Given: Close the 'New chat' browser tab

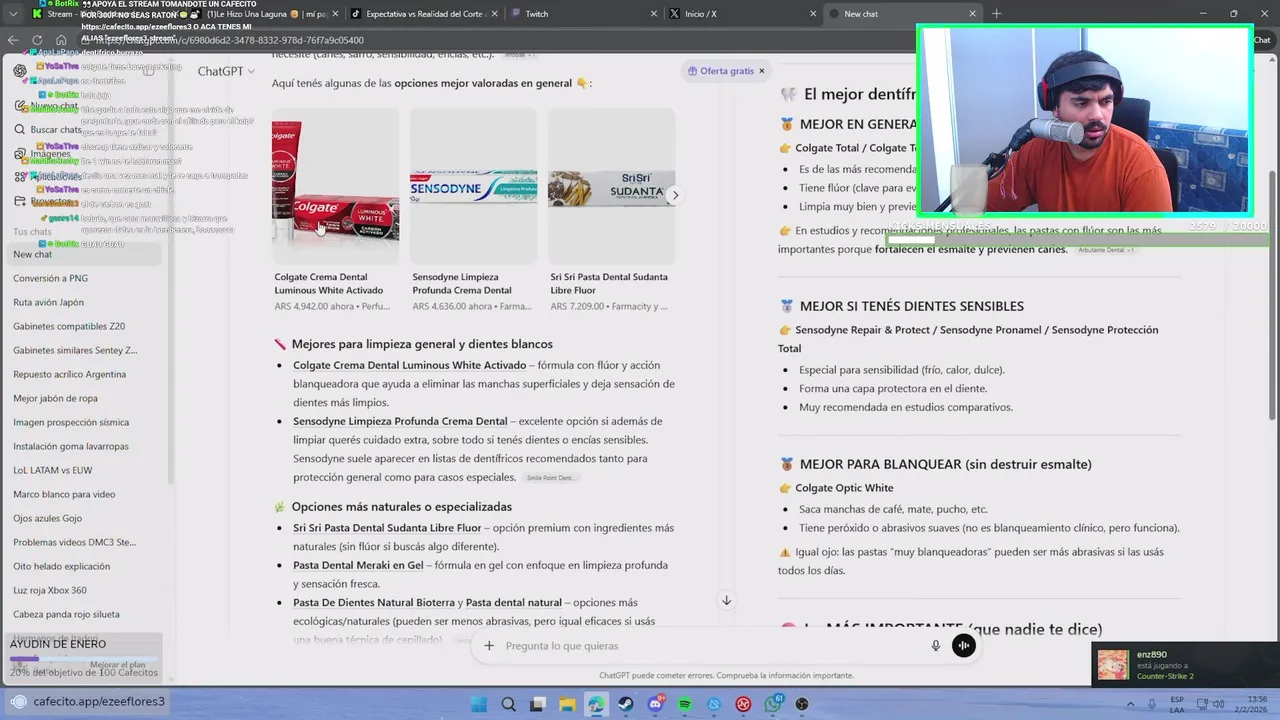Looking at the screenshot, I should click(x=972, y=14).
